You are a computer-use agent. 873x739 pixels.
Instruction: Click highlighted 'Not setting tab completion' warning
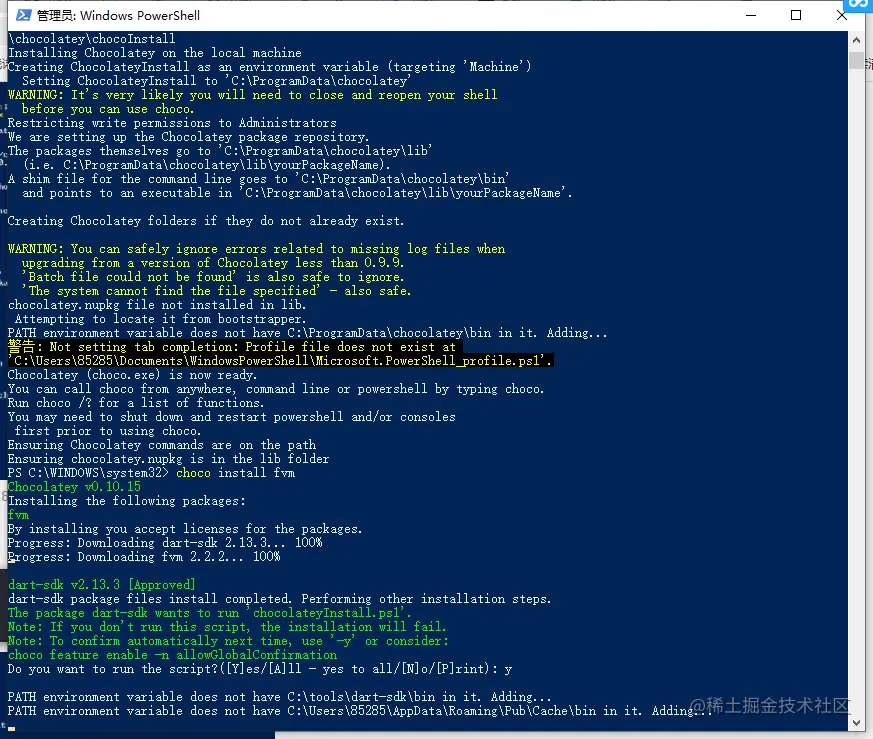235,347
